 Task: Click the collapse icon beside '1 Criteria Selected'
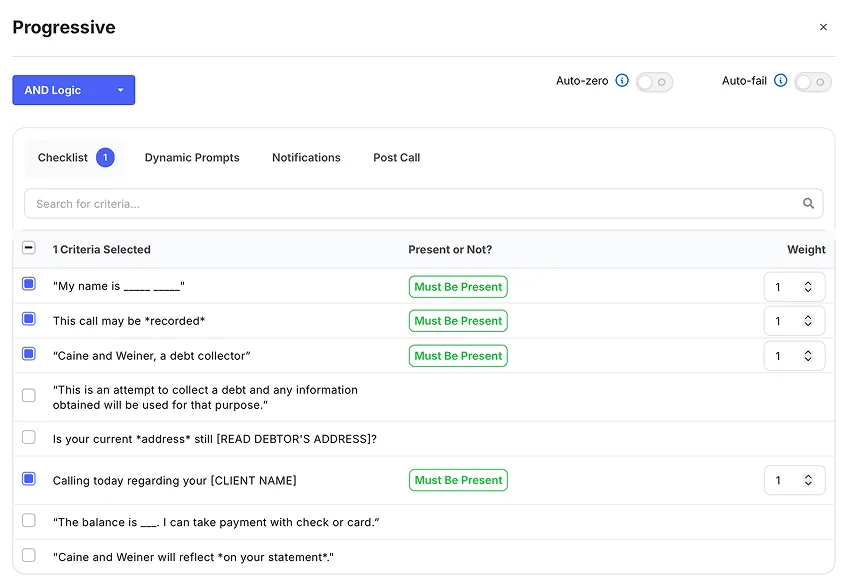29,248
